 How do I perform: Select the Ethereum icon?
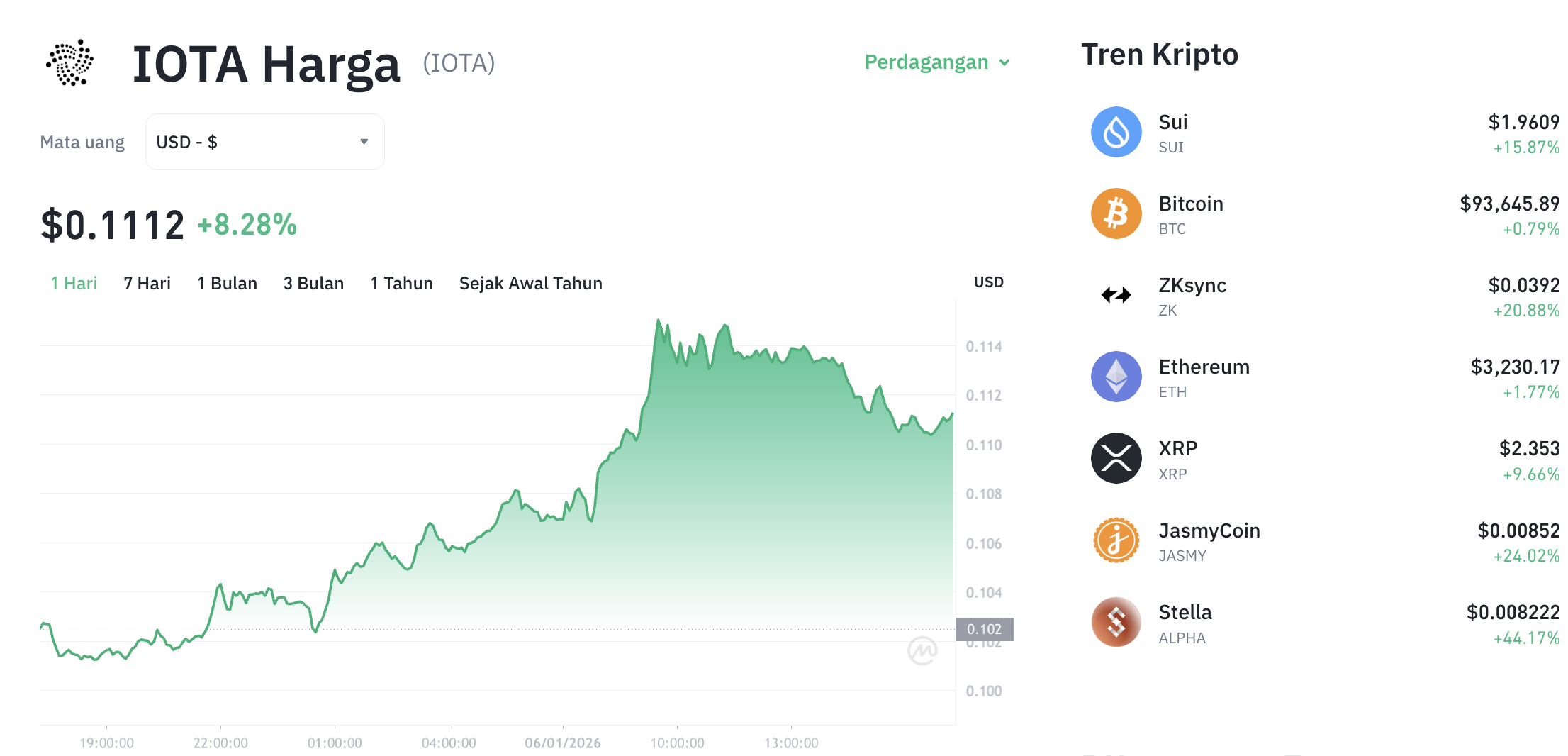(x=1116, y=377)
